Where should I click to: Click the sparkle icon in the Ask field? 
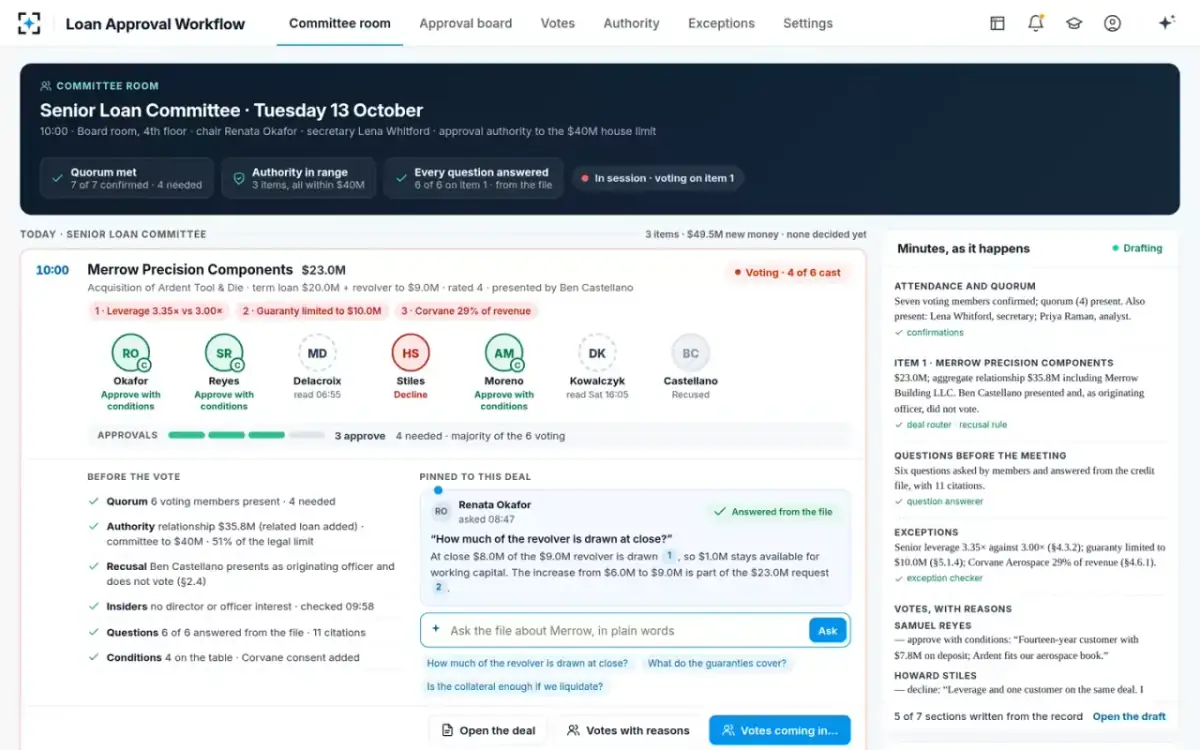tap(436, 630)
